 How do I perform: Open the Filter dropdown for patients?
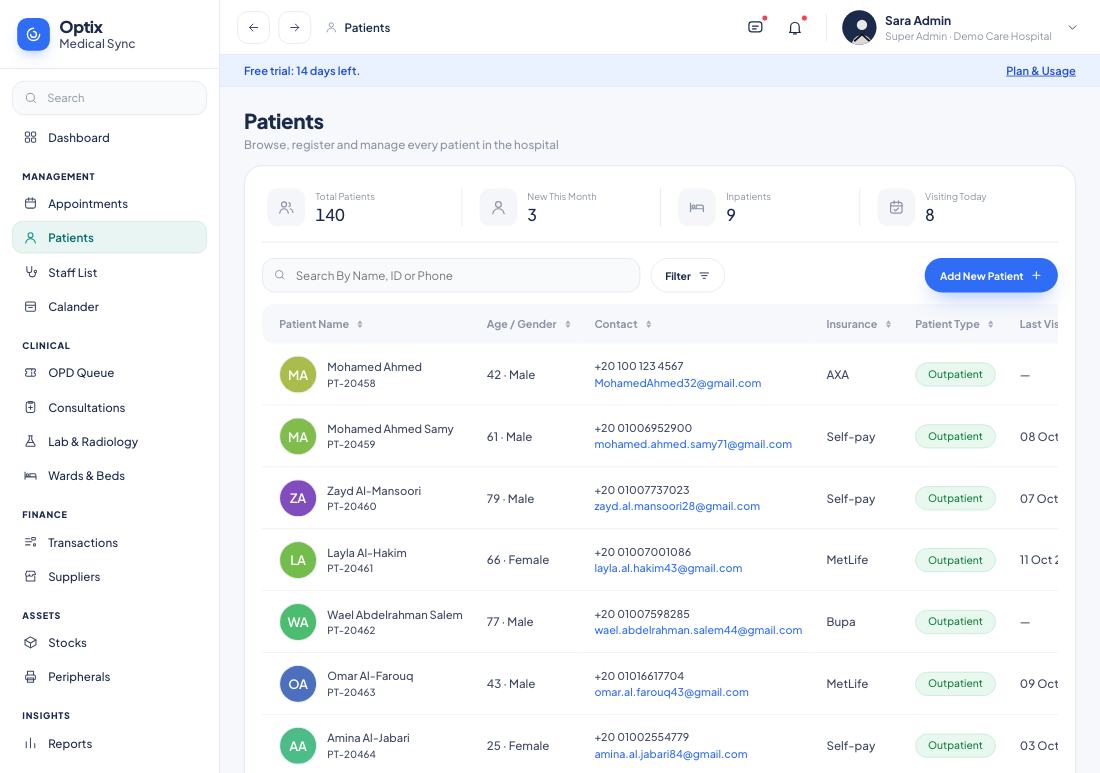688,276
